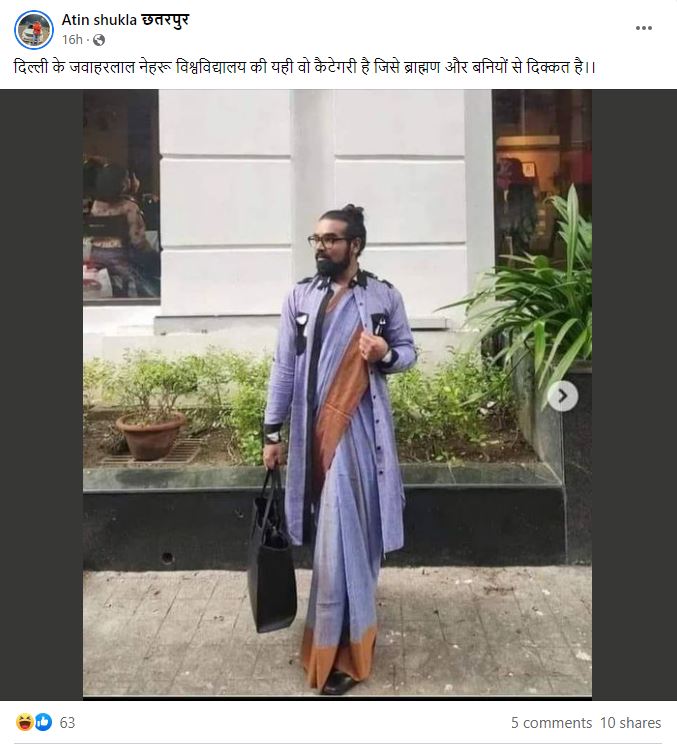The height and width of the screenshot is (744, 677).
Task: Open reaction count 63 details
Action: (x=67, y=723)
